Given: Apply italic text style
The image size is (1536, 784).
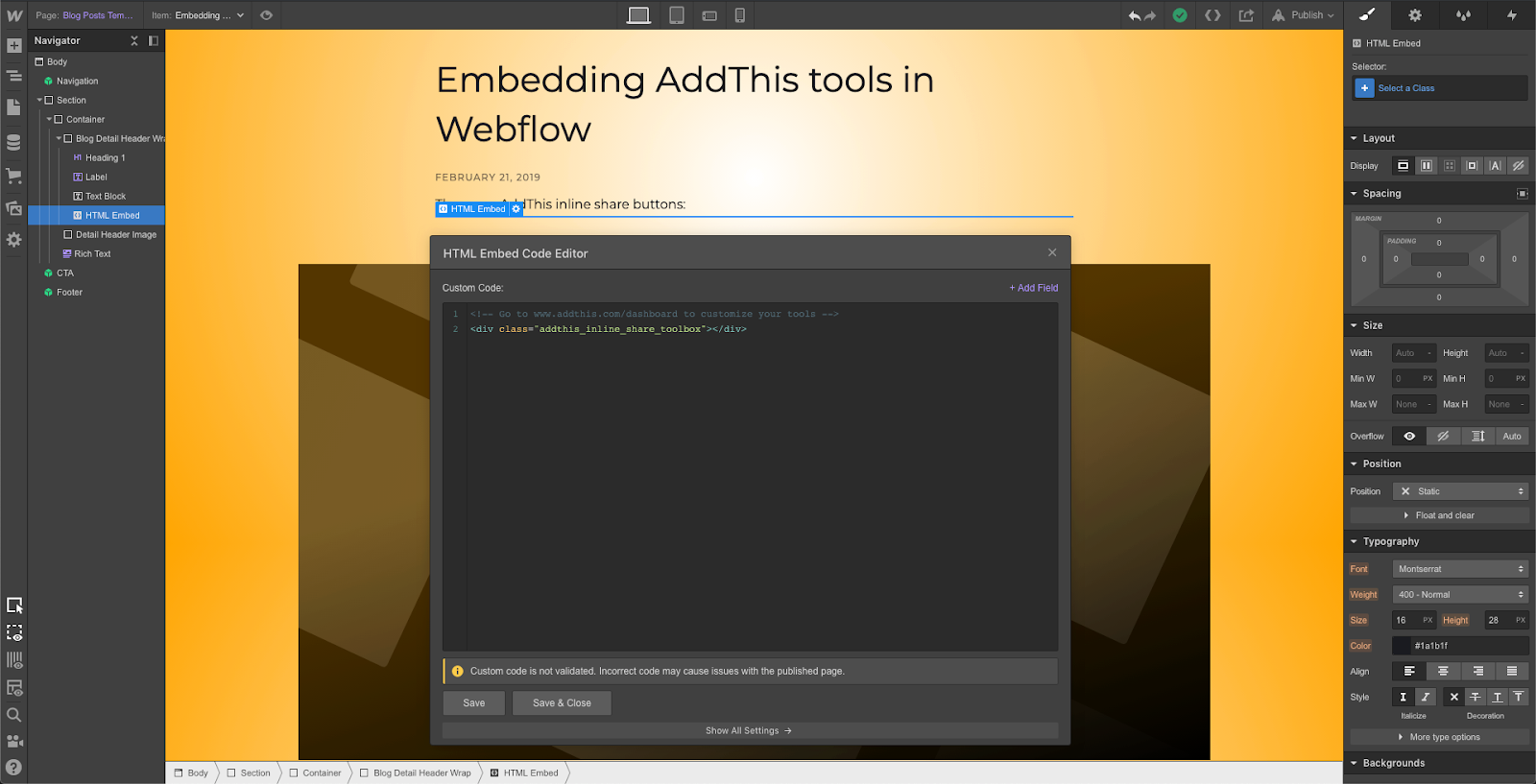Looking at the screenshot, I should pyautogui.click(x=1426, y=698).
